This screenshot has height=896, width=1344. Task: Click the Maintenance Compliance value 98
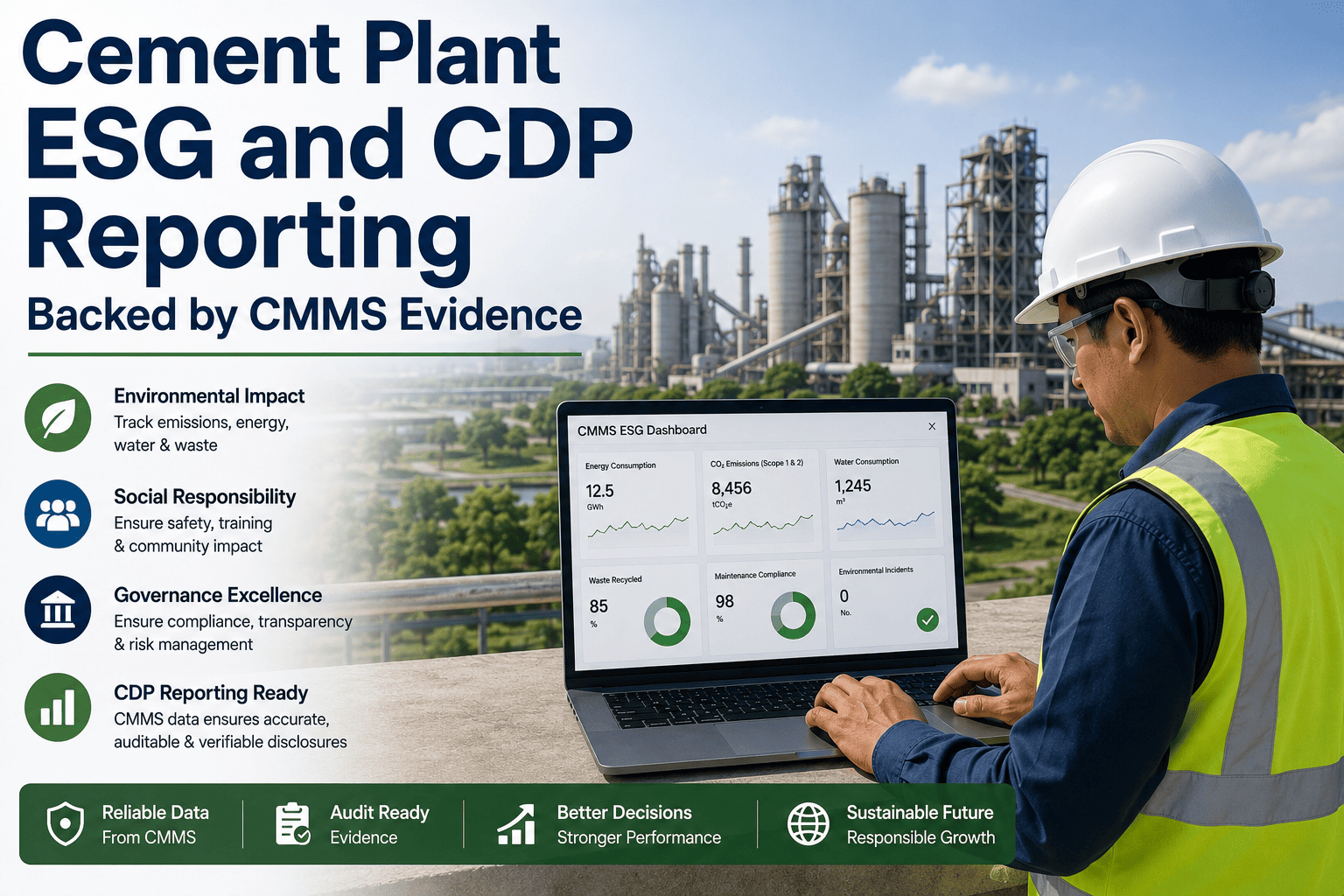(724, 601)
